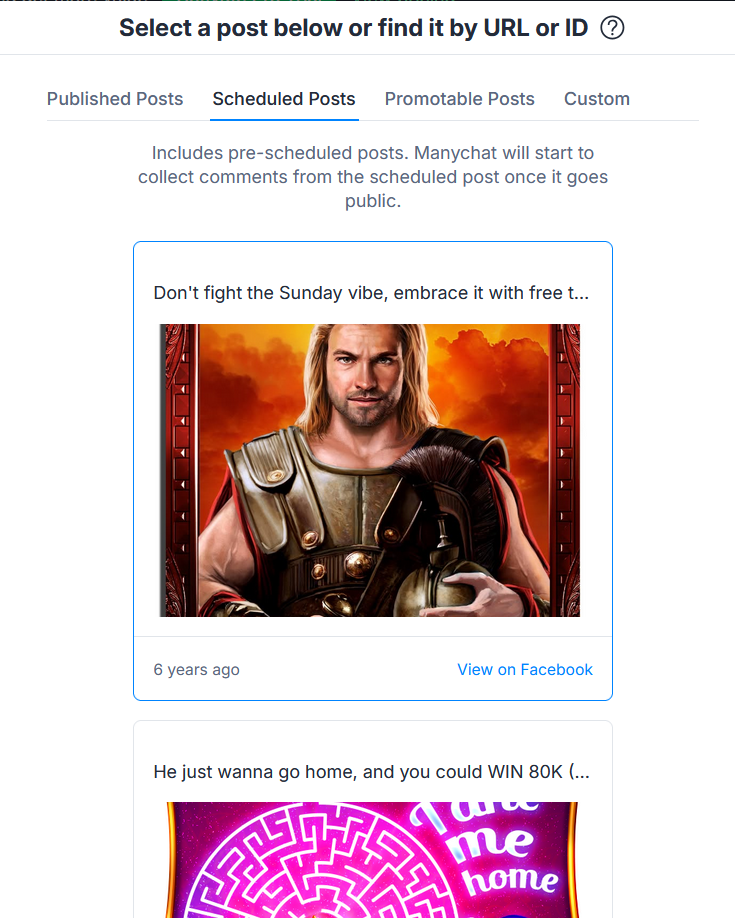Image resolution: width=735 pixels, height=918 pixels.
Task: Select the pink maze image thumbnail
Action: (372, 860)
